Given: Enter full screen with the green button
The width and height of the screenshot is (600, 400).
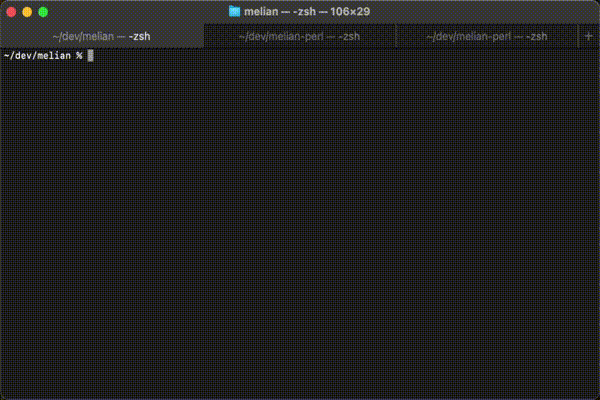Looking at the screenshot, I should (43, 12).
